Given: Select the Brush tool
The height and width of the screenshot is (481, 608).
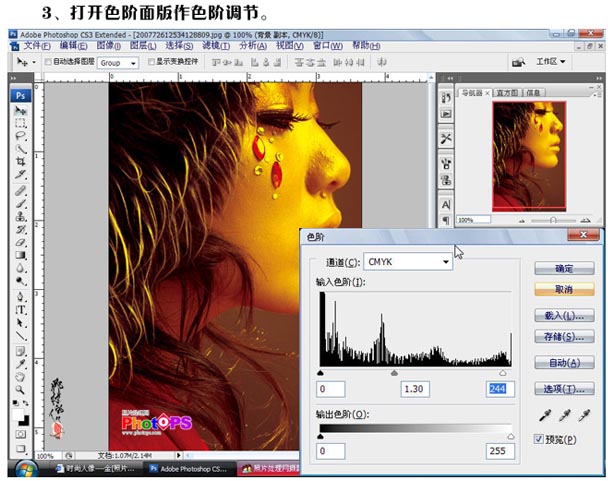Looking at the screenshot, I should pos(21,203).
